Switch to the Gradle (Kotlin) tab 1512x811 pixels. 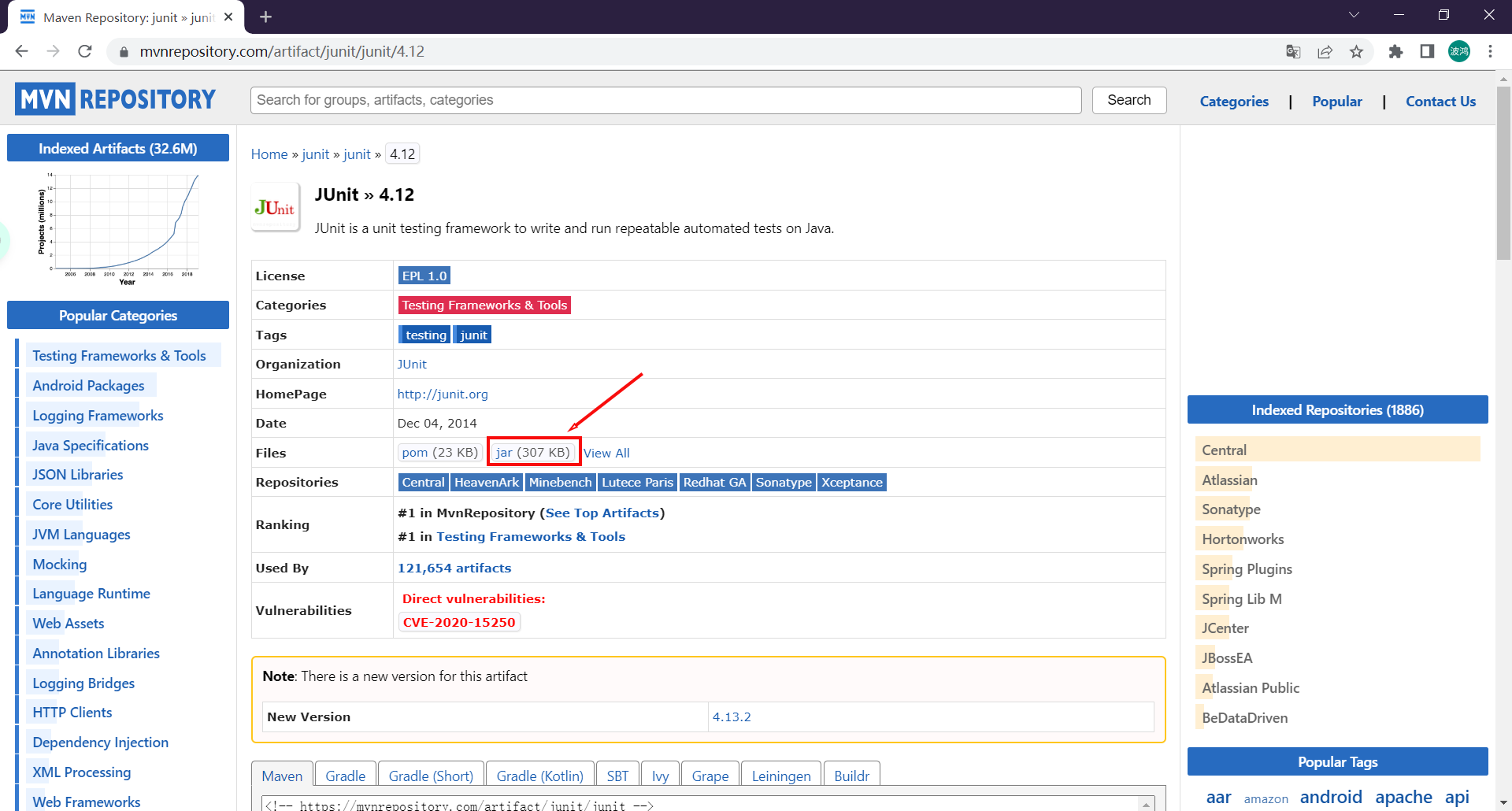coord(540,776)
